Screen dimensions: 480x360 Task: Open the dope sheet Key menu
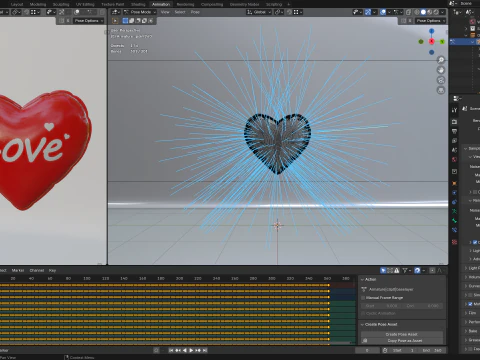pos(52,270)
